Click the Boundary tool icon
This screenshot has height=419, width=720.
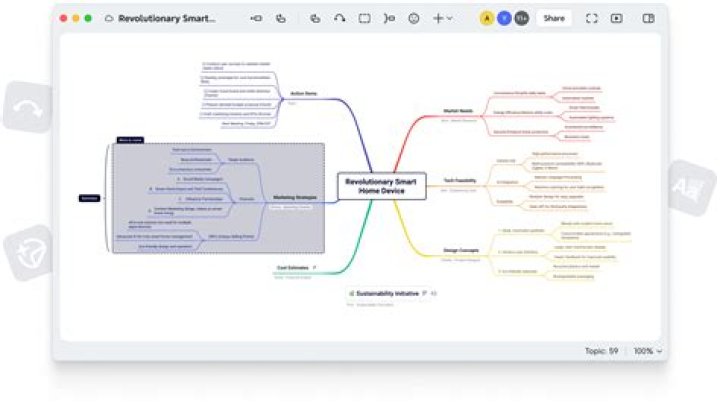coord(364,18)
